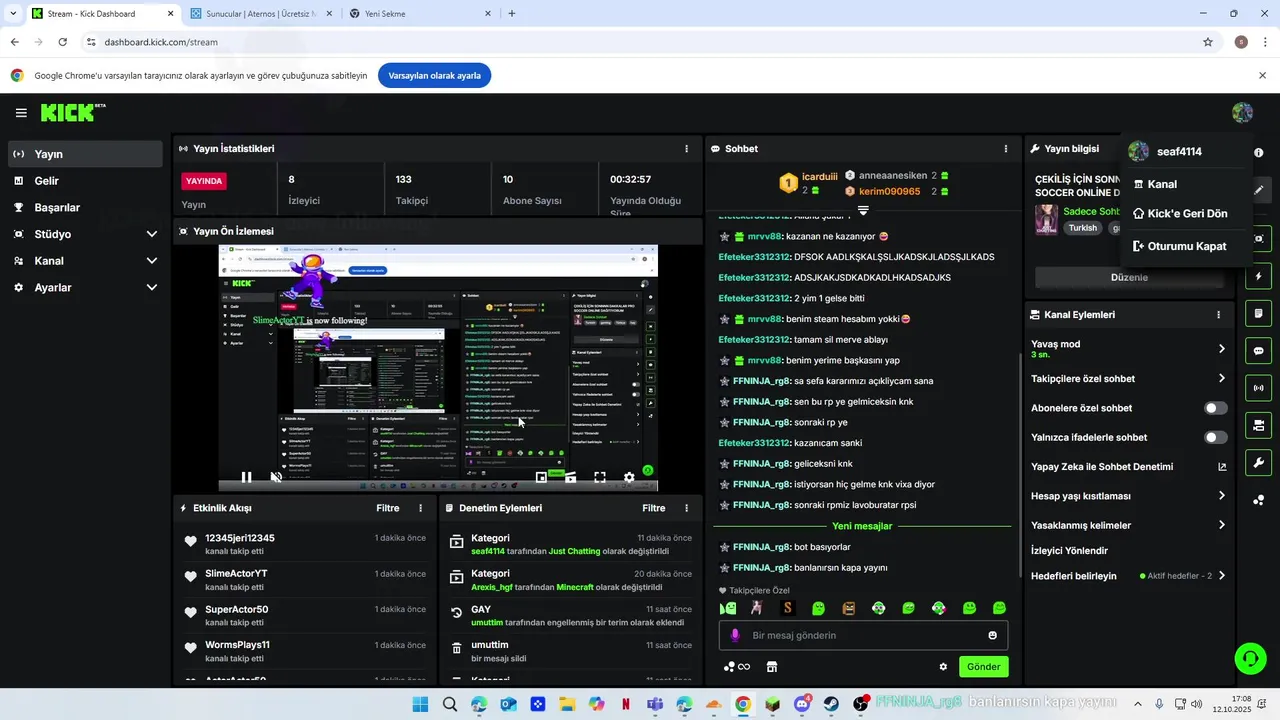
Task: Unmute the stream preview audio
Action: pyautogui.click(x=276, y=478)
